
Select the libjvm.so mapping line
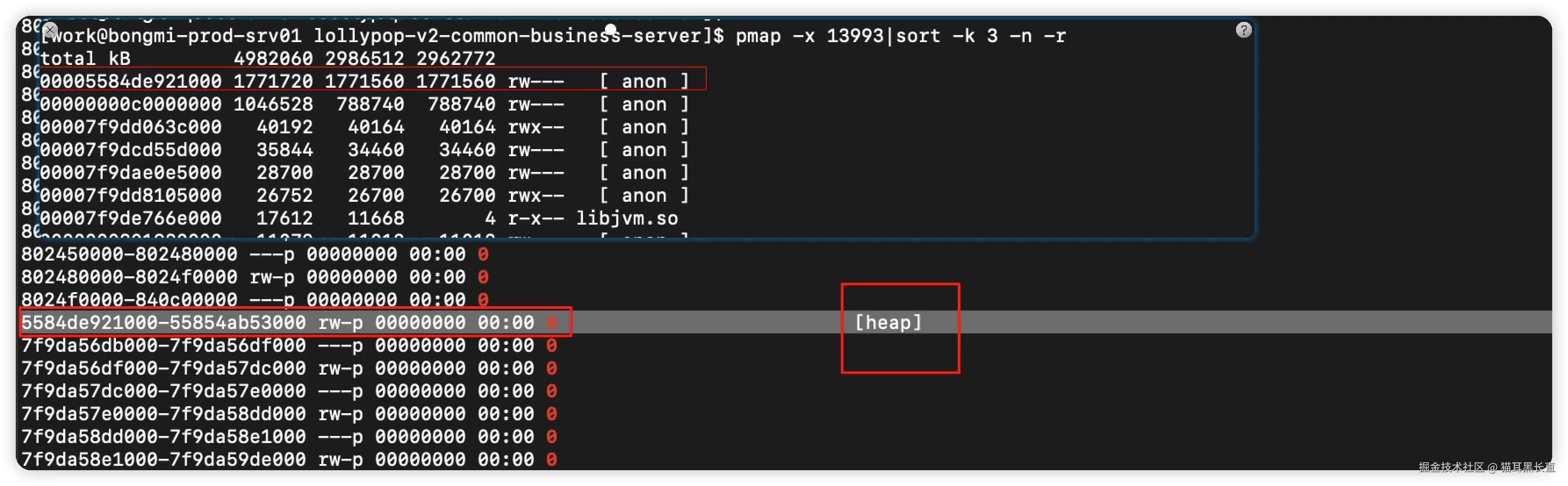pyautogui.click(x=359, y=218)
